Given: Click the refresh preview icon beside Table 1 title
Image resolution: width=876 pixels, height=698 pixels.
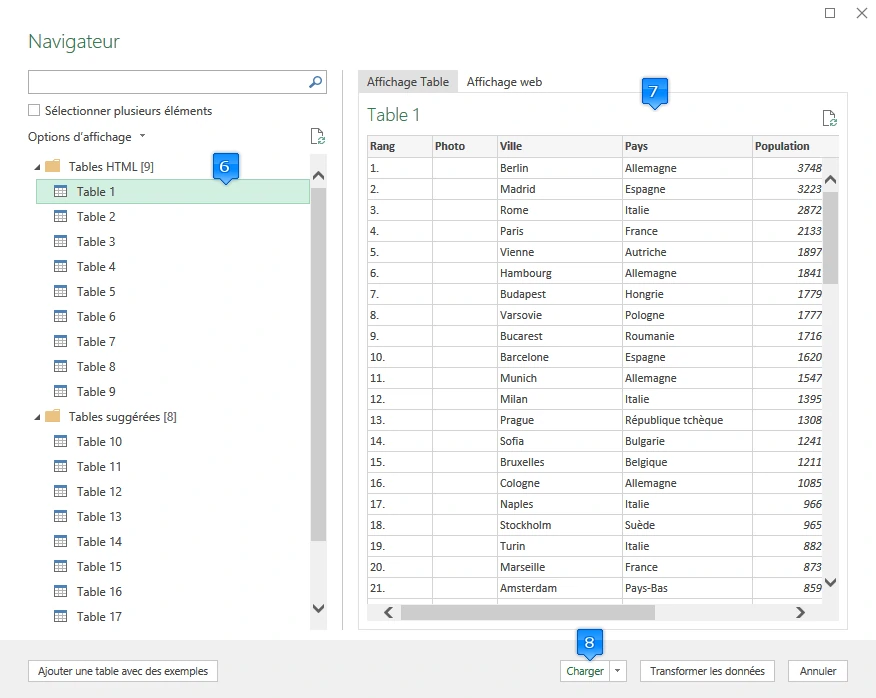Looking at the screenshot, I should coord(829,118).
